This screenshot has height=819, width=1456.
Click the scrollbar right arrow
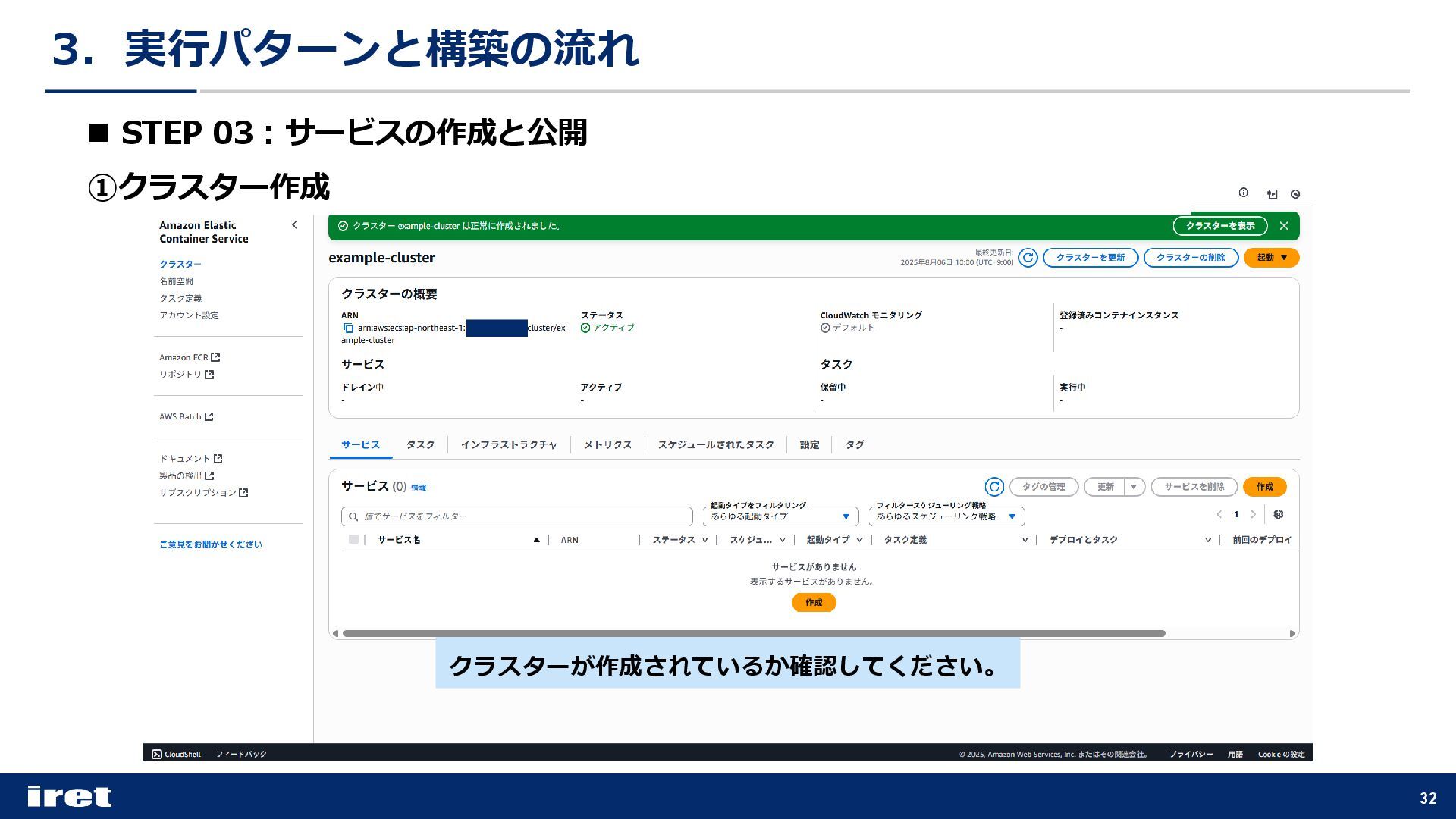[x=1292, y=633]
